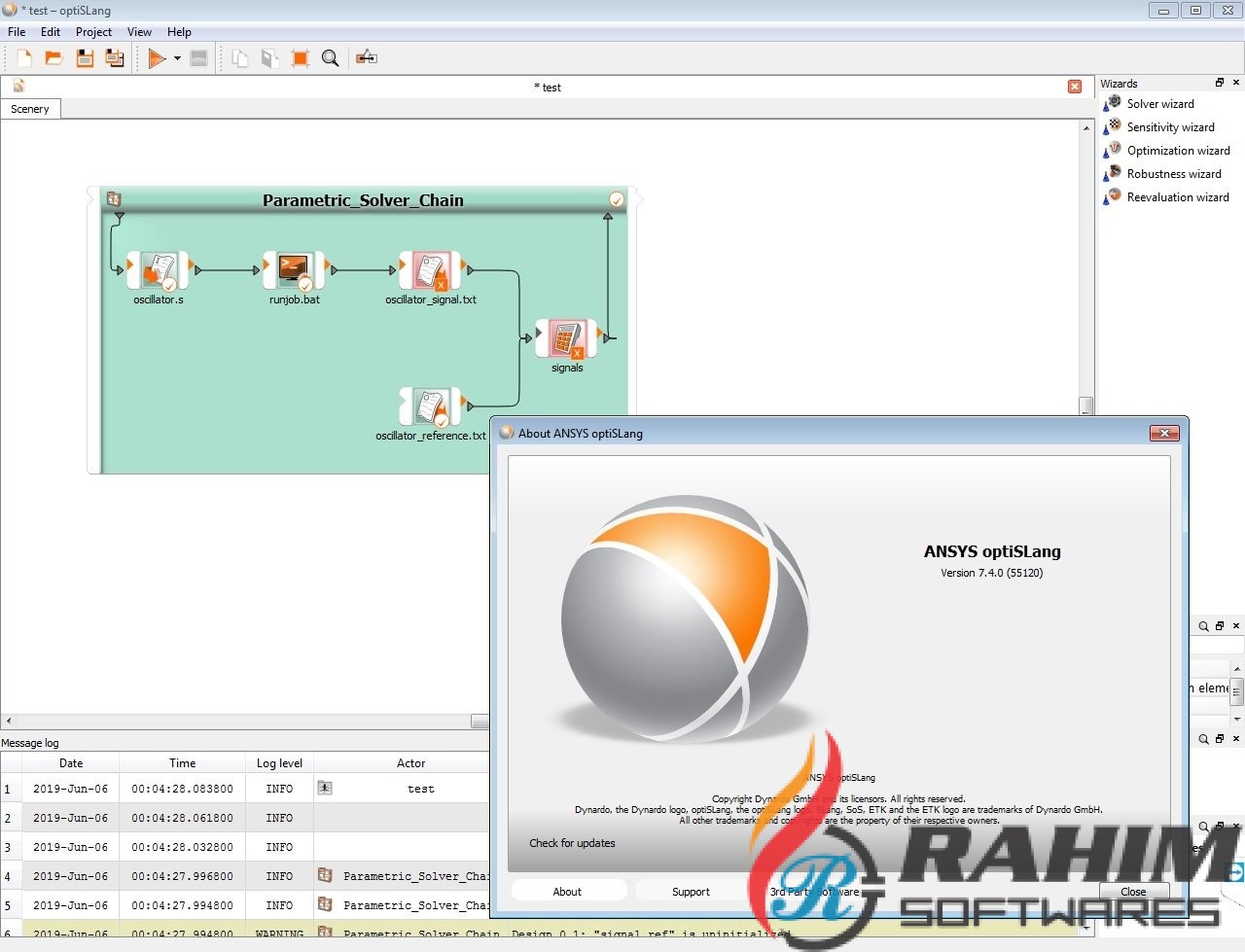This screenshot has height=952, width=1245.
Task: Click the Actor column header
Action: click(x=410, y=763)
